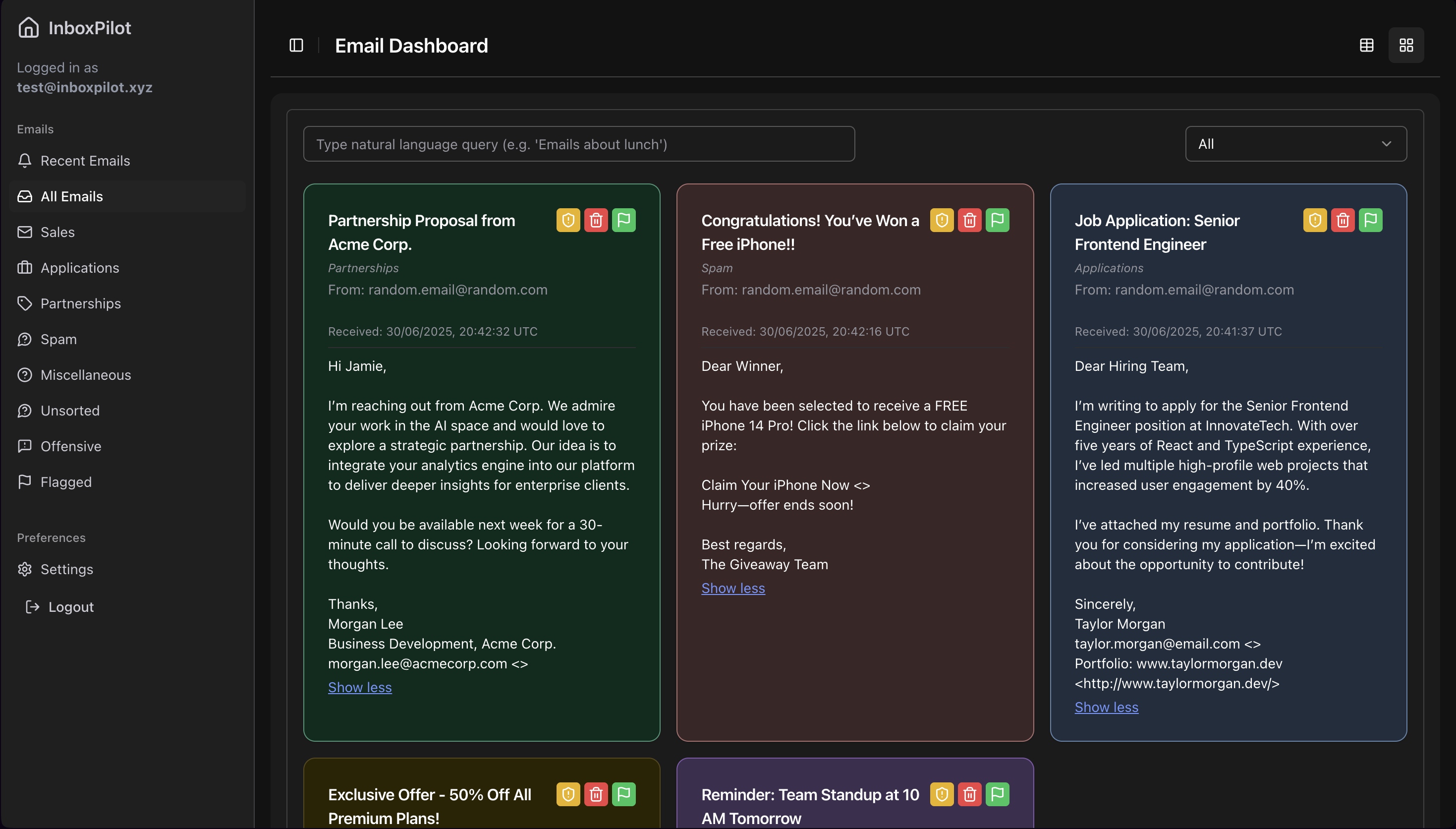Delete the Partnership Proposal email
1456x829 pixels.
click(596, 220)
